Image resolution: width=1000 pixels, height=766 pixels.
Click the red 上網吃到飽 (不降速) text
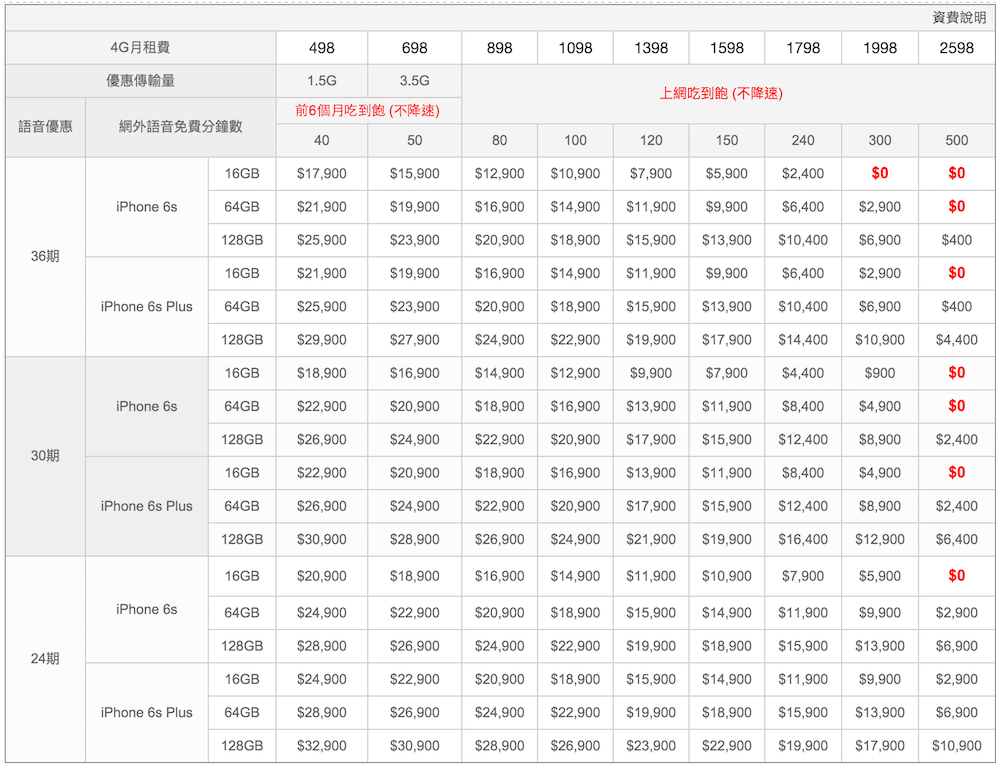pos(721,93)
